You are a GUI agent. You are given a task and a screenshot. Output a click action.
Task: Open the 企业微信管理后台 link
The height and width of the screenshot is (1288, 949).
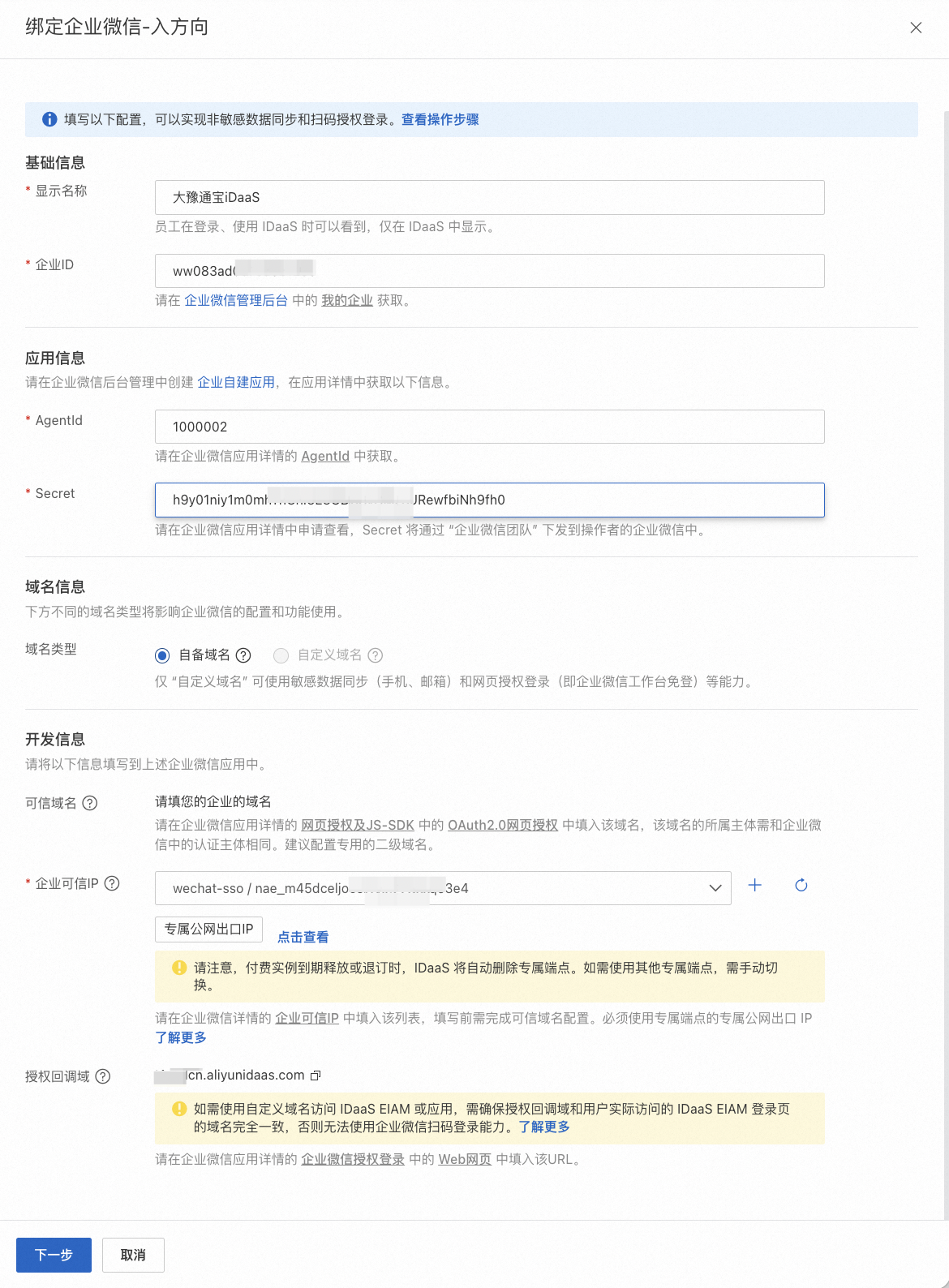pos(236,300)
